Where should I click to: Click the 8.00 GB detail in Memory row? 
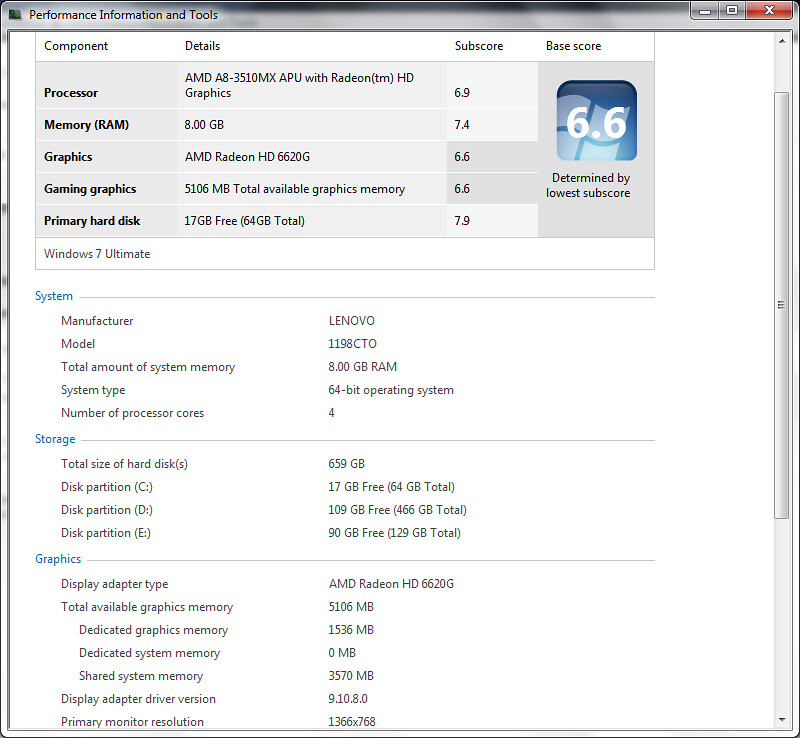204,125
